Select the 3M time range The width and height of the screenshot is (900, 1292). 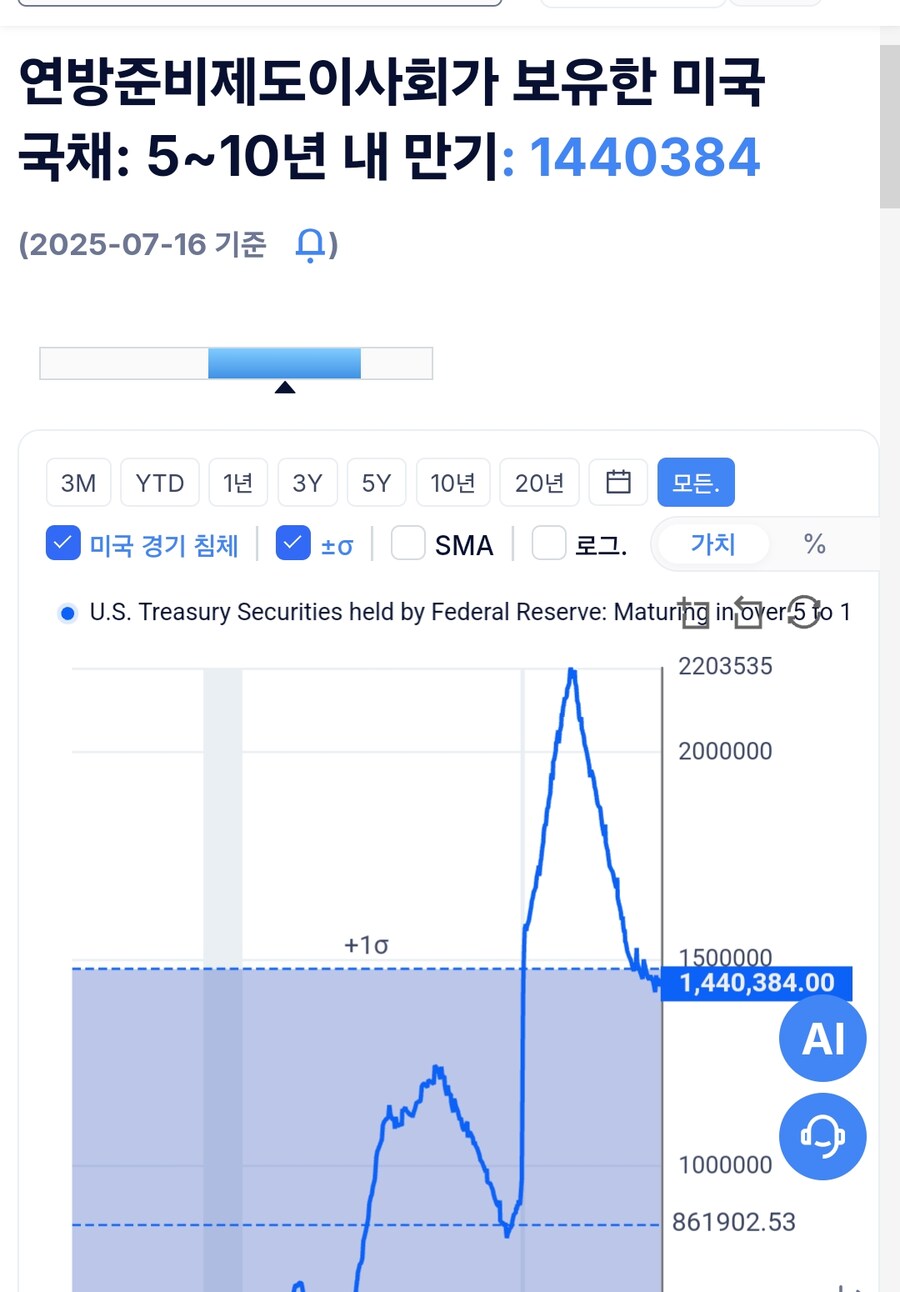coord(78,483)
